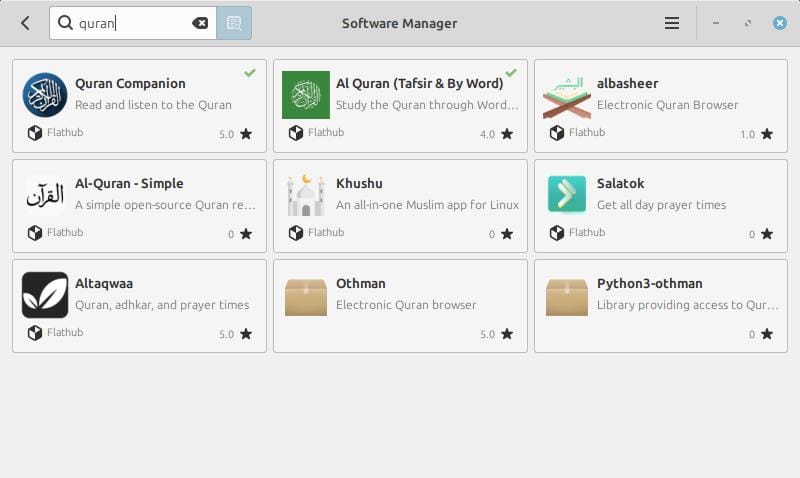Click 'Library providing access to Qur…' description
Image resolution: width=800 pixels, height=478 pixels.
pyautogui.click(x=688, y=305)
